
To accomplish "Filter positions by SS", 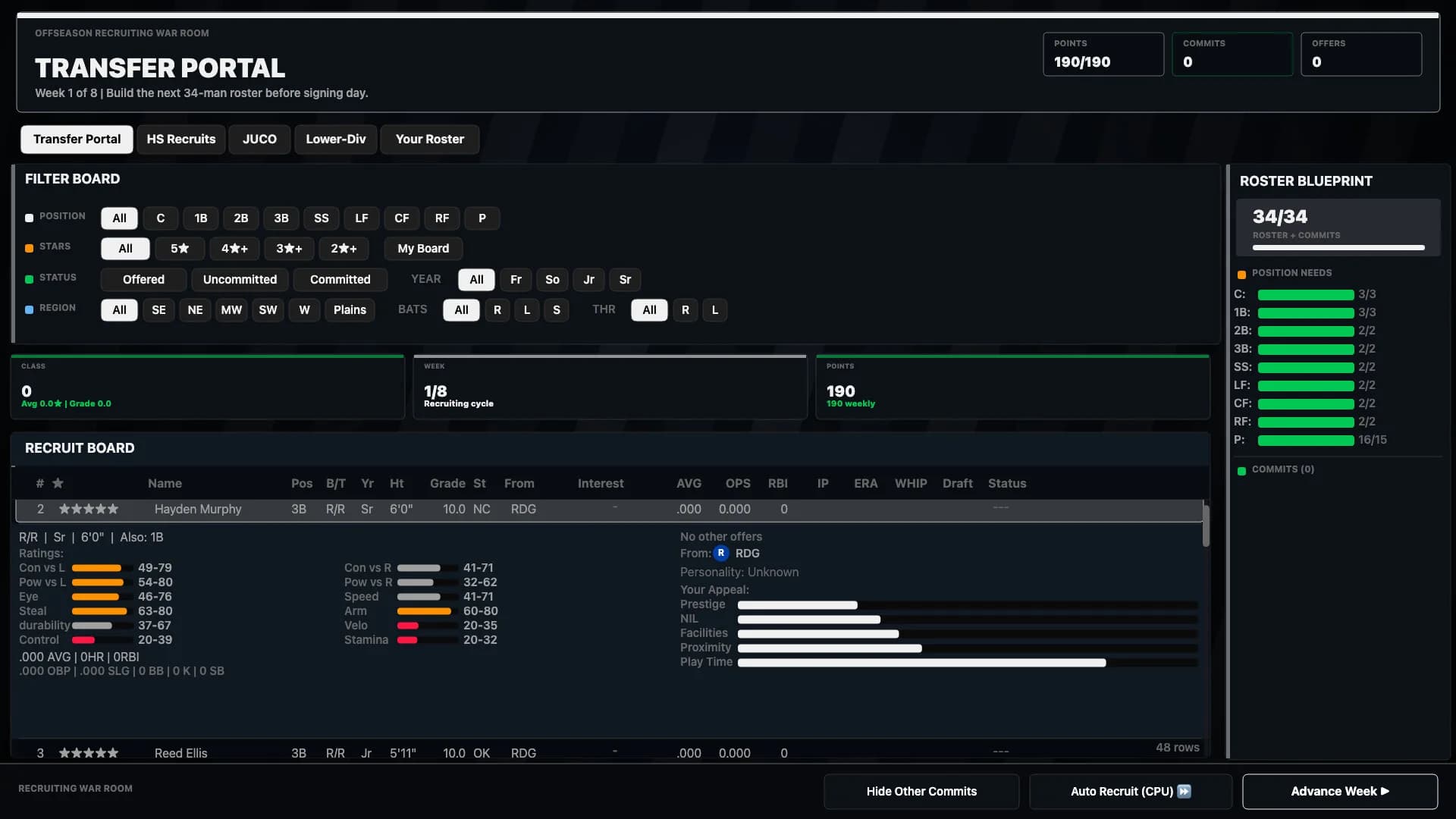I will pos(322,218).
